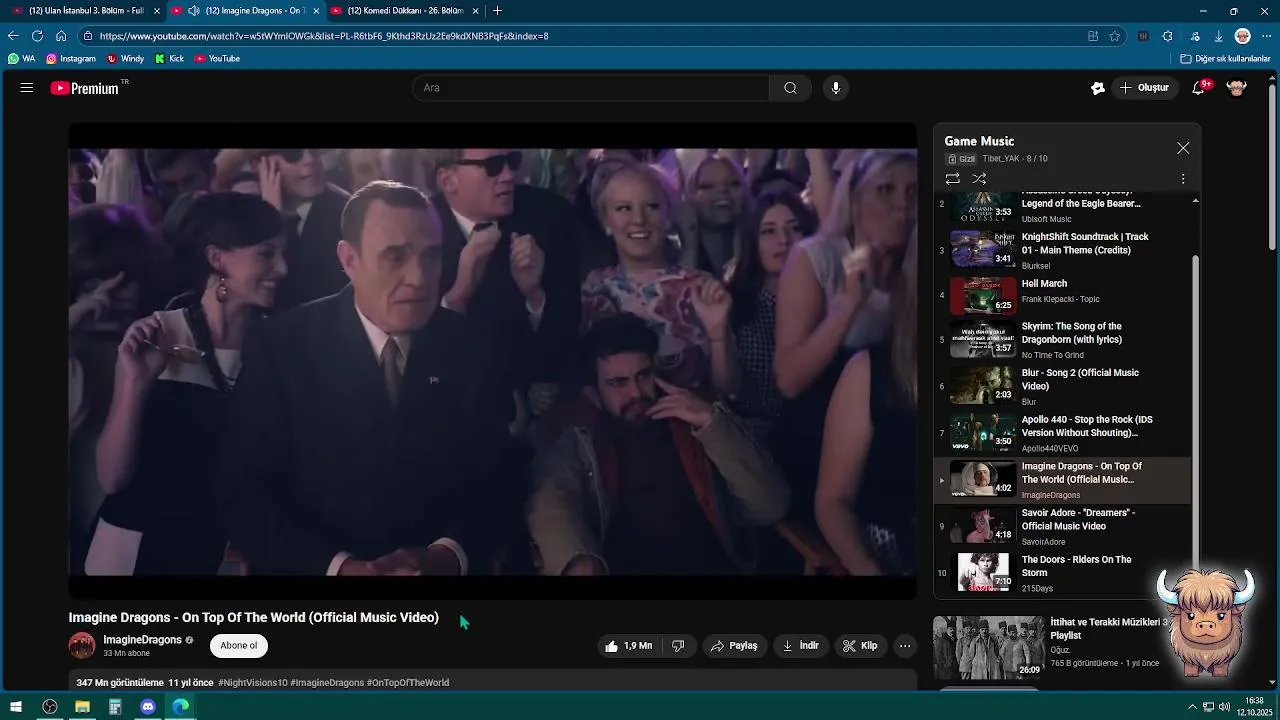This screenshot has width=1280, height=720.
Task: Close the Ulan İstanbul tab
Action: point(156,11)
